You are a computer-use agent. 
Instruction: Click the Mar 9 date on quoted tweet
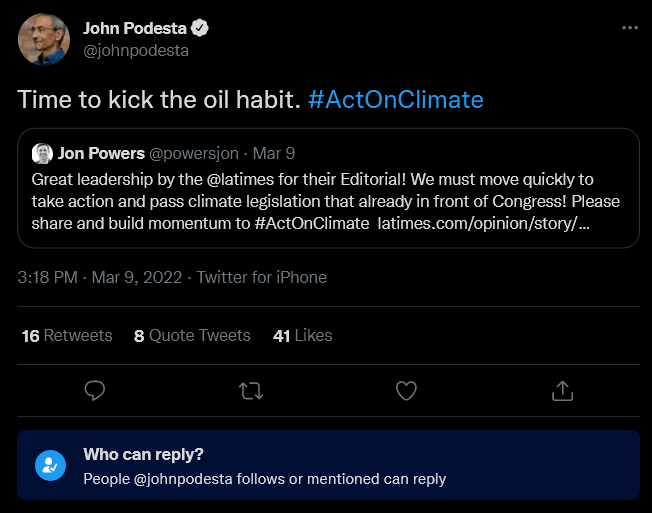coord(274,153)
